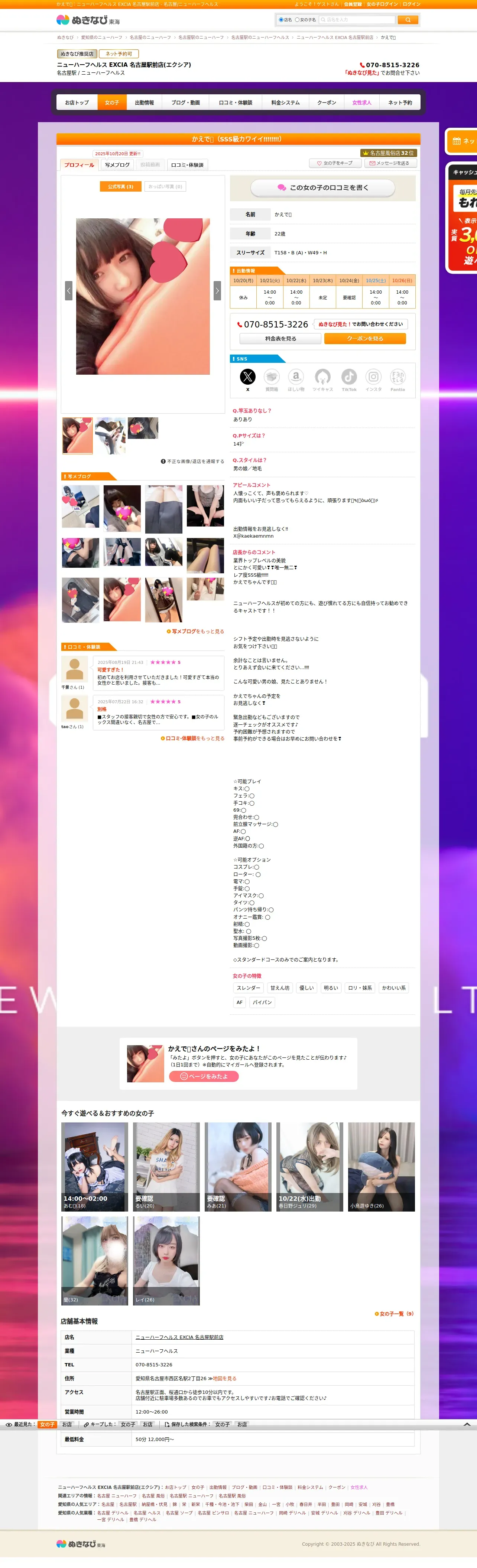Open the インスタ Instagram icon
477x1568 pixels.
point(373,377)
